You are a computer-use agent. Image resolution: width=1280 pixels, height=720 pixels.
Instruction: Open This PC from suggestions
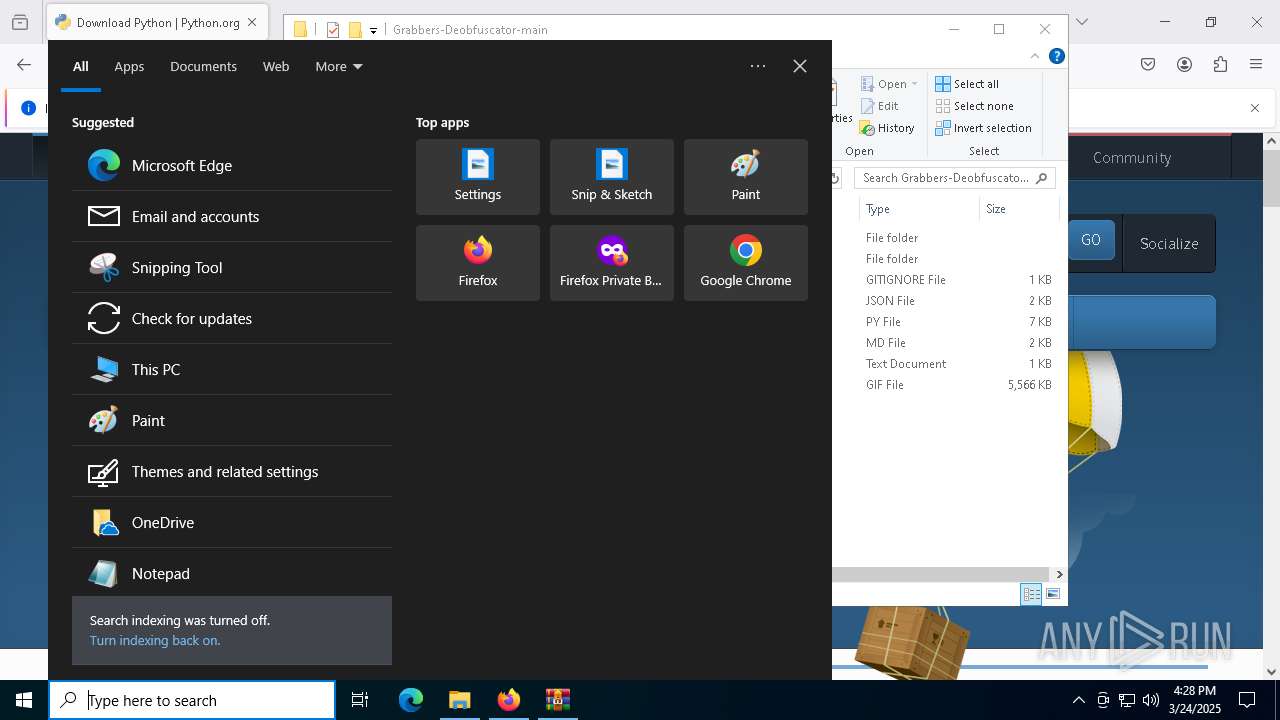(x=231, y=370)
